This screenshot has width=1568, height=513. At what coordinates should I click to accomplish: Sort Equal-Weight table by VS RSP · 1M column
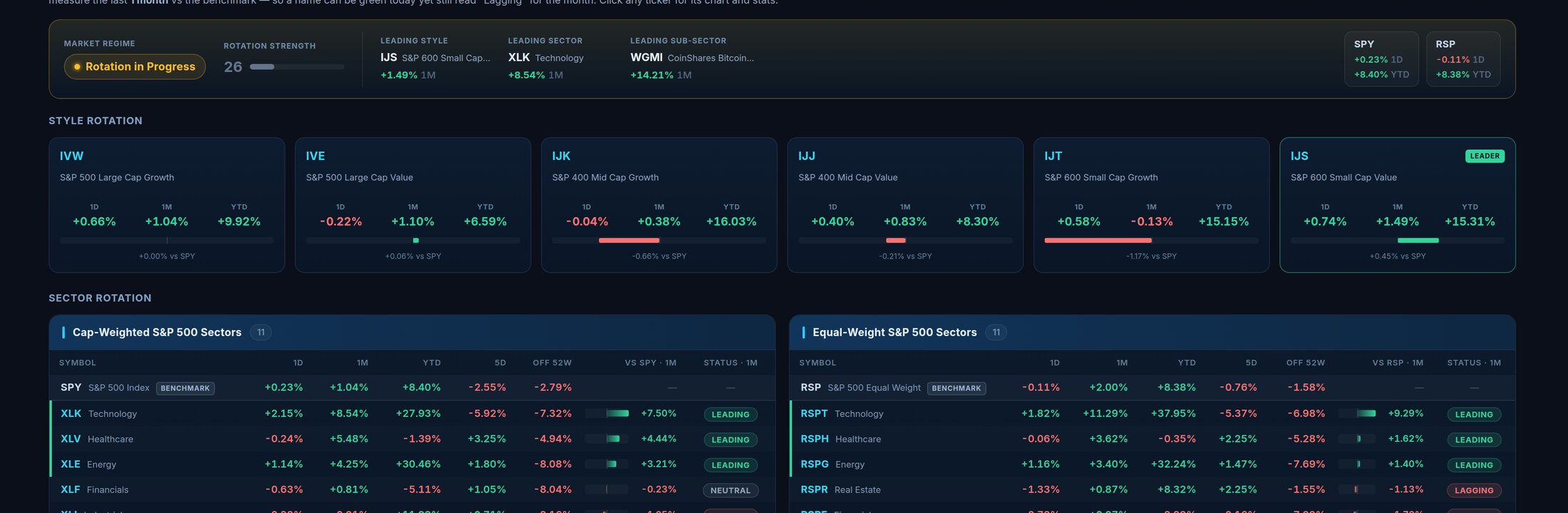tap(1398, 363)
